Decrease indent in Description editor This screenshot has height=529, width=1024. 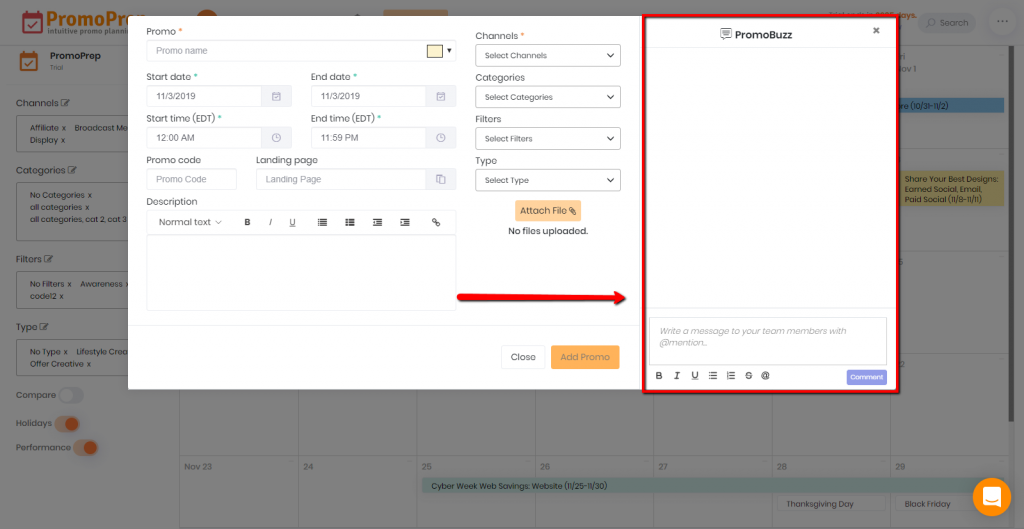(377, 222)
